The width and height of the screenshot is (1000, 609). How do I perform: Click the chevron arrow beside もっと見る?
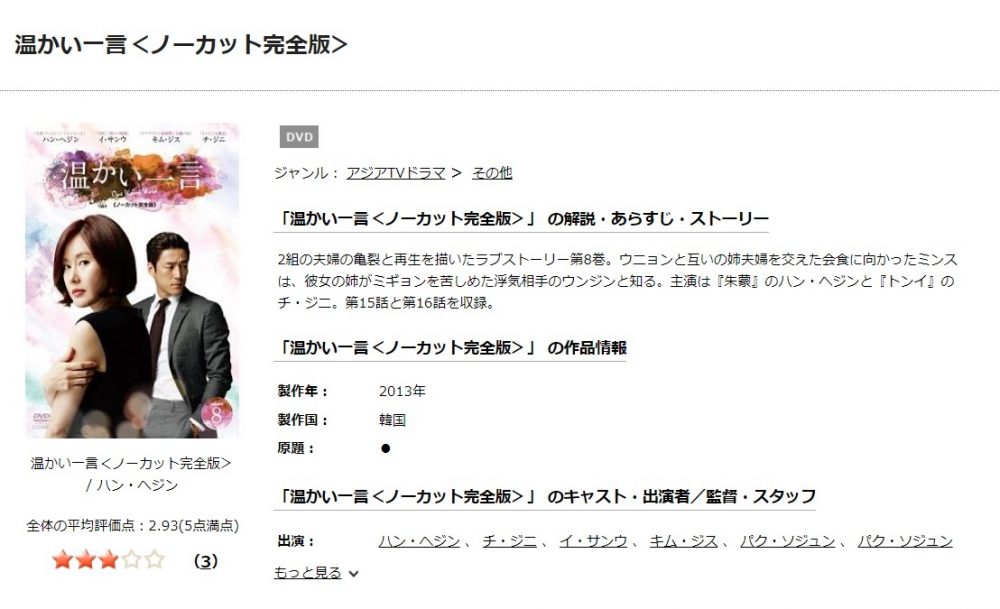point(354,573)
